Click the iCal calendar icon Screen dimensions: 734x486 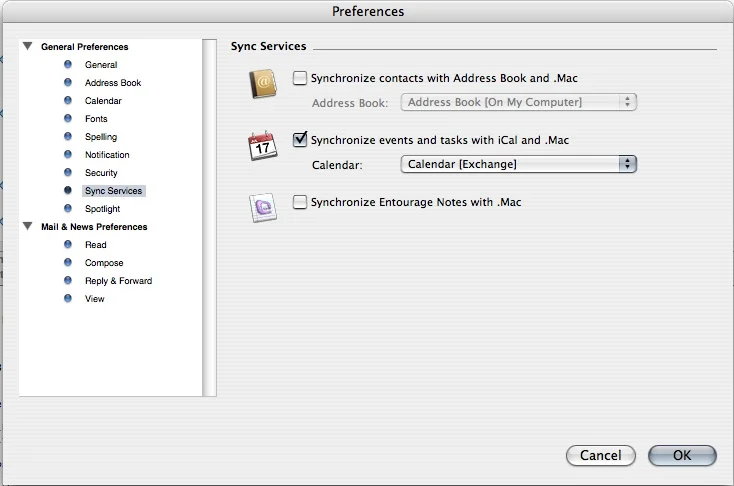click(262, 146)
